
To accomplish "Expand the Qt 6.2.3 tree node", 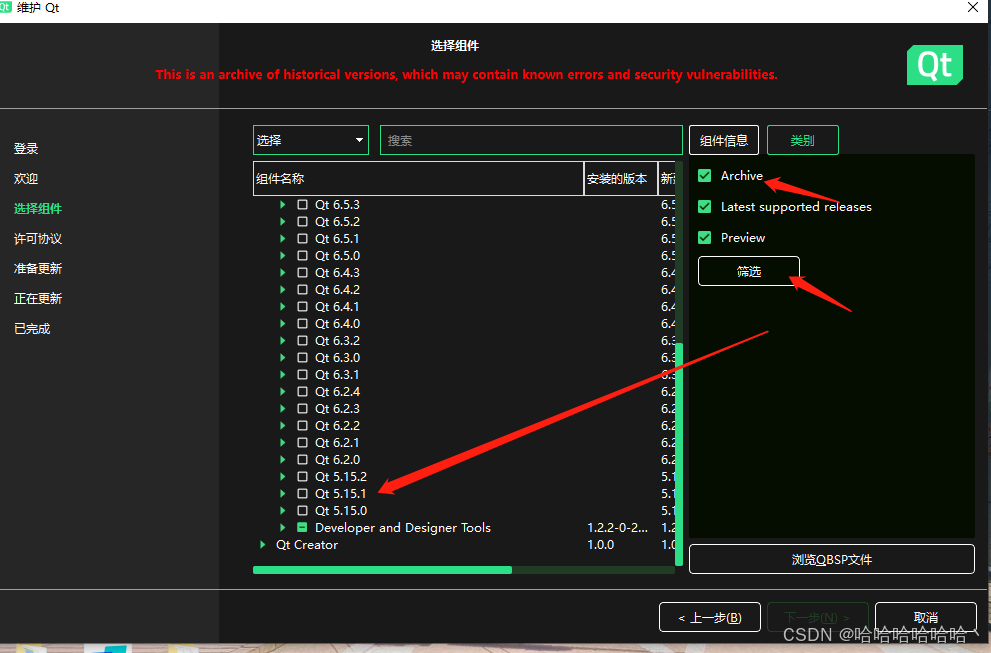I will click(283, 409).
